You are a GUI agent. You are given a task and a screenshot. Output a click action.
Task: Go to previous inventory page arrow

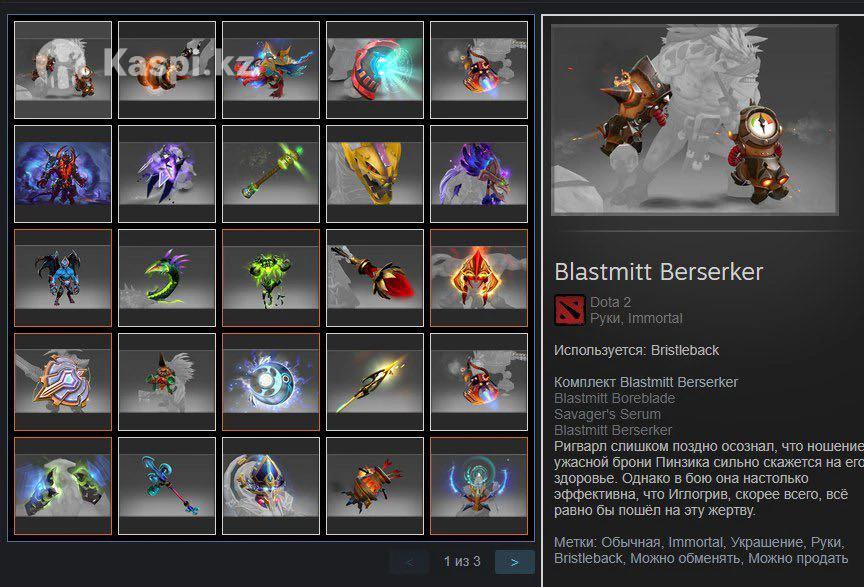coord(409,562)
